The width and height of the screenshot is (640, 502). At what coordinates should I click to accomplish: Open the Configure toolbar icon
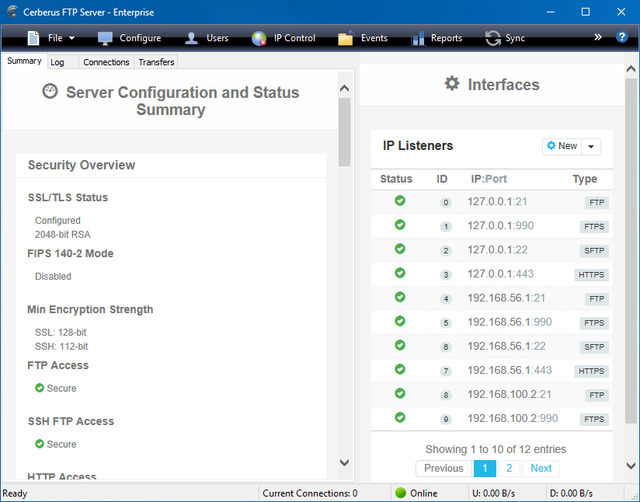[106, 38]
